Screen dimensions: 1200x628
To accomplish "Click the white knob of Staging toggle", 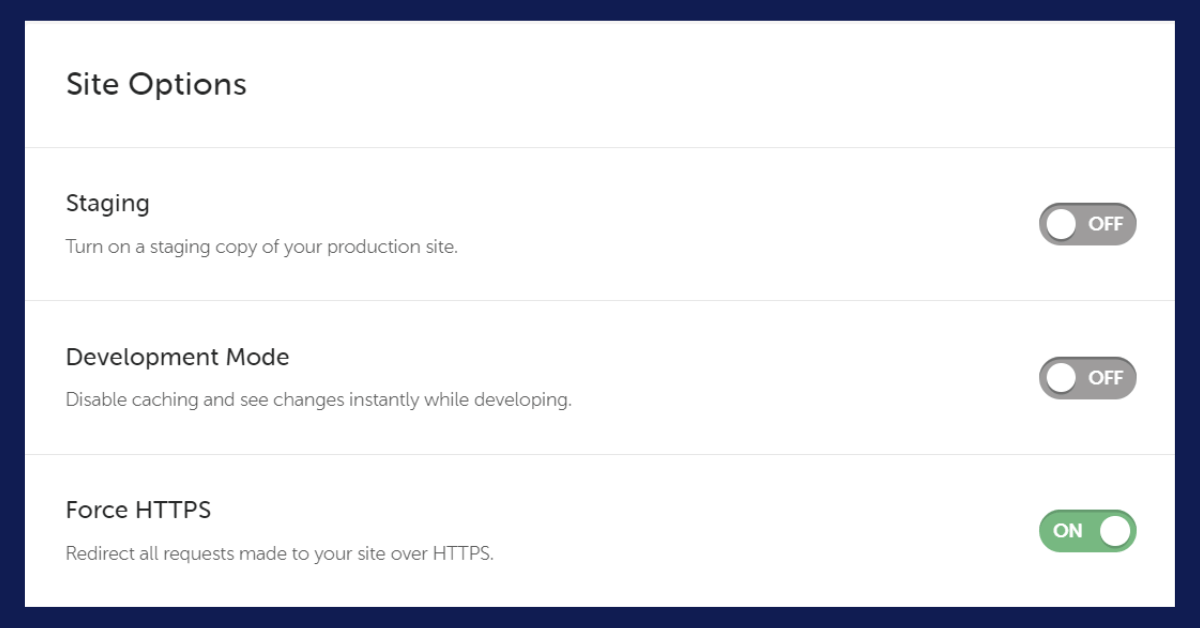I will 1063,224.
